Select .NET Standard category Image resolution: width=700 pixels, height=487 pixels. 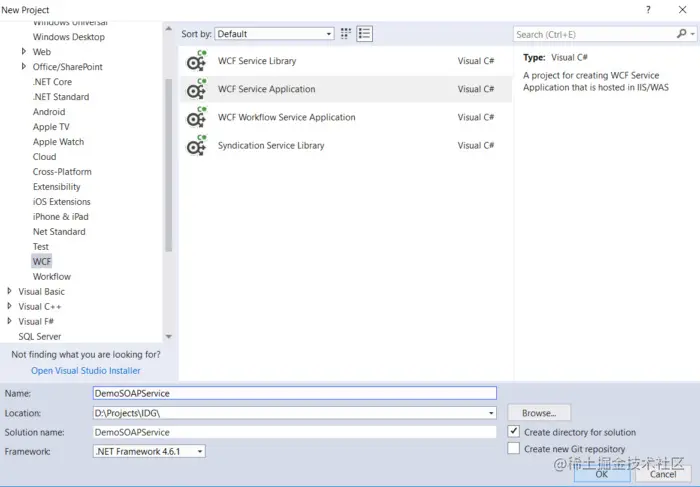(61, 97)
